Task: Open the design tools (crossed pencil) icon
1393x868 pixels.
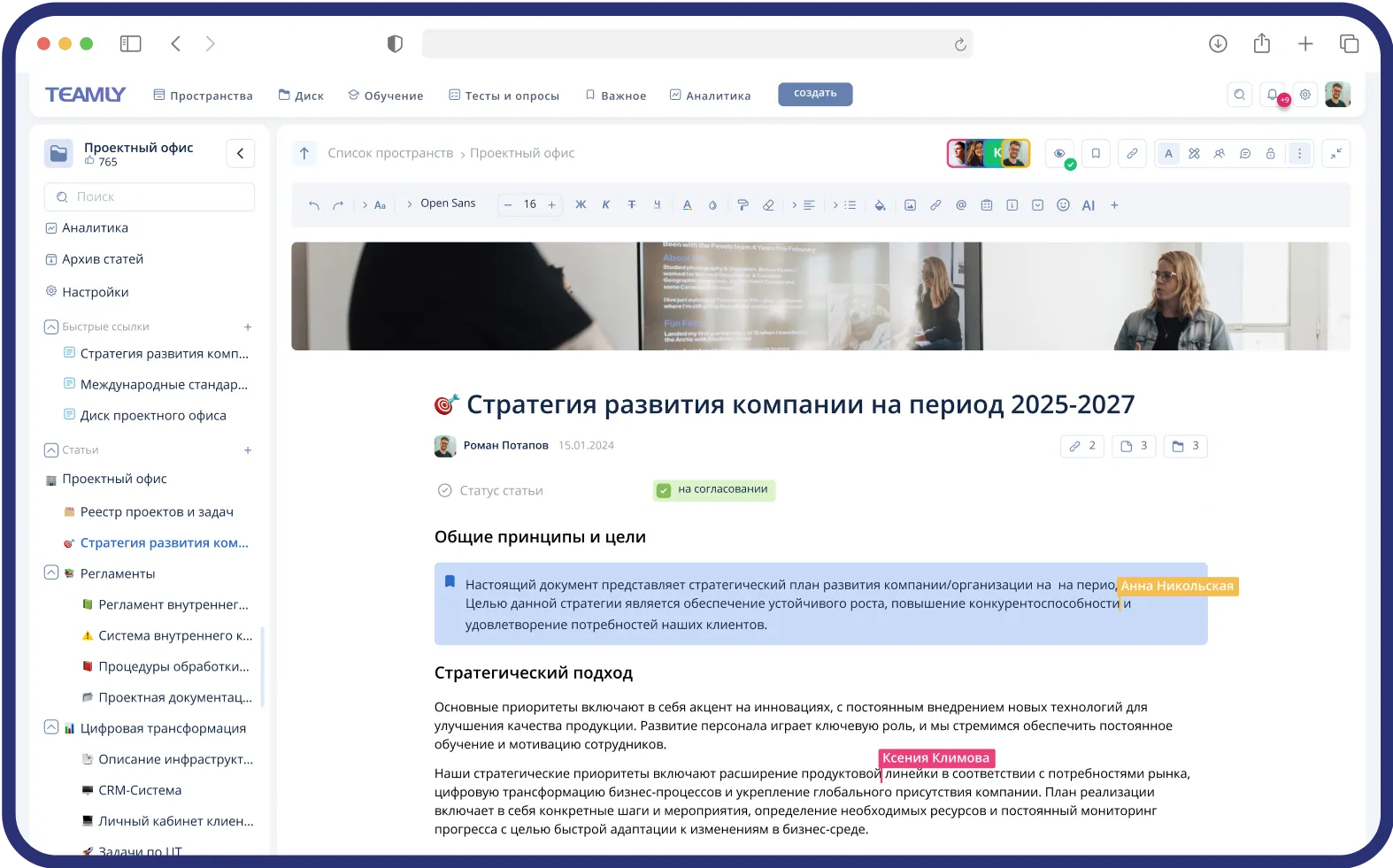Action: point(1194,154)
